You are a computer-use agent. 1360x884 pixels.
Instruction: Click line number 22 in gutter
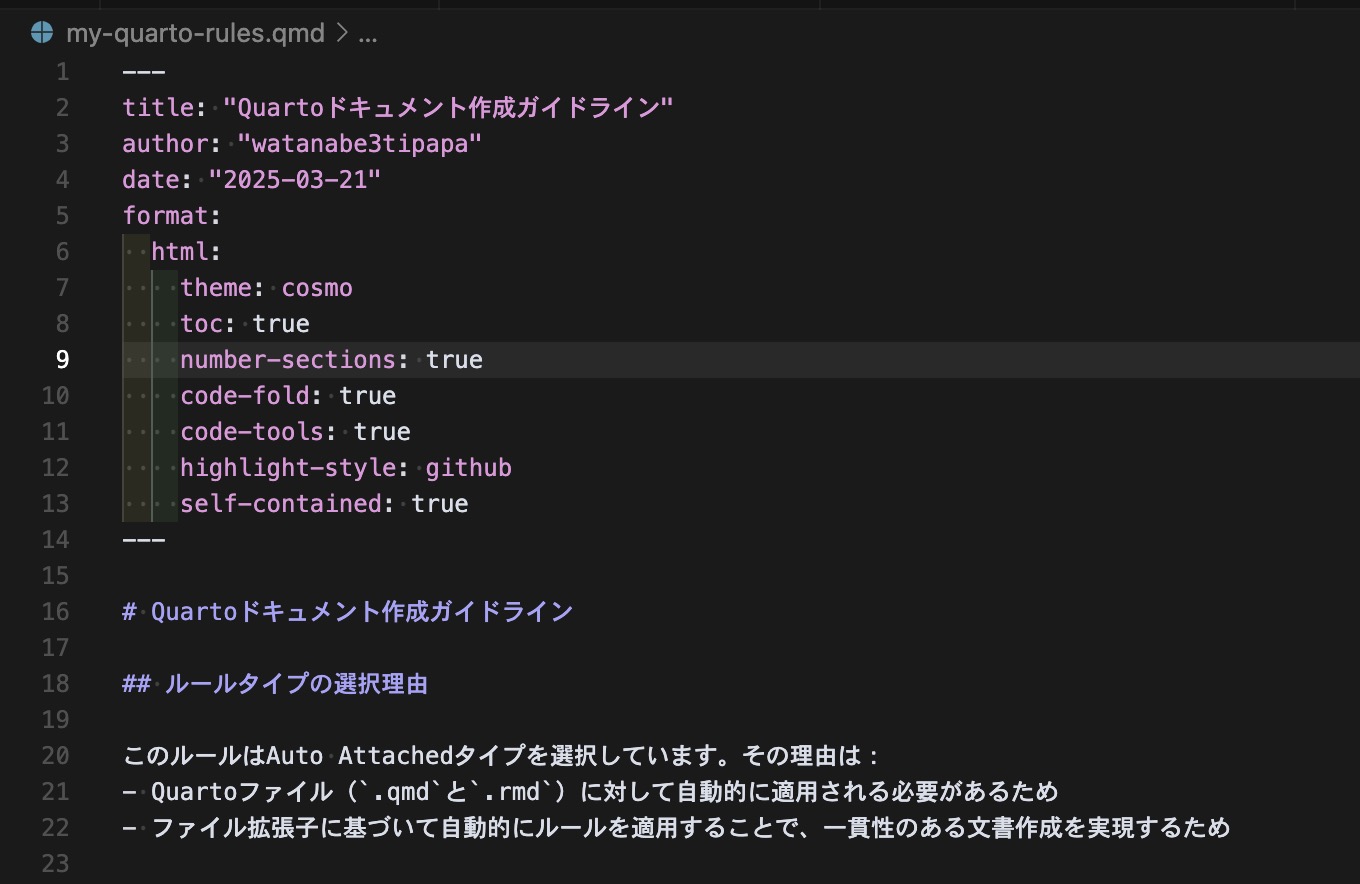[56, 828]
